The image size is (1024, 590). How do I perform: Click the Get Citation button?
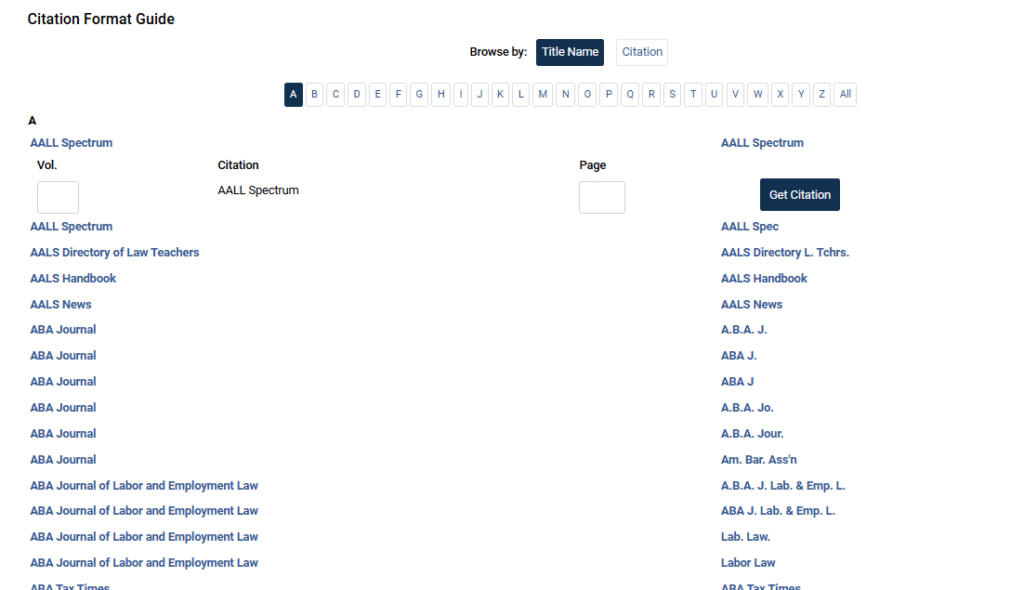pyautogui.click(x=799, y=195)
